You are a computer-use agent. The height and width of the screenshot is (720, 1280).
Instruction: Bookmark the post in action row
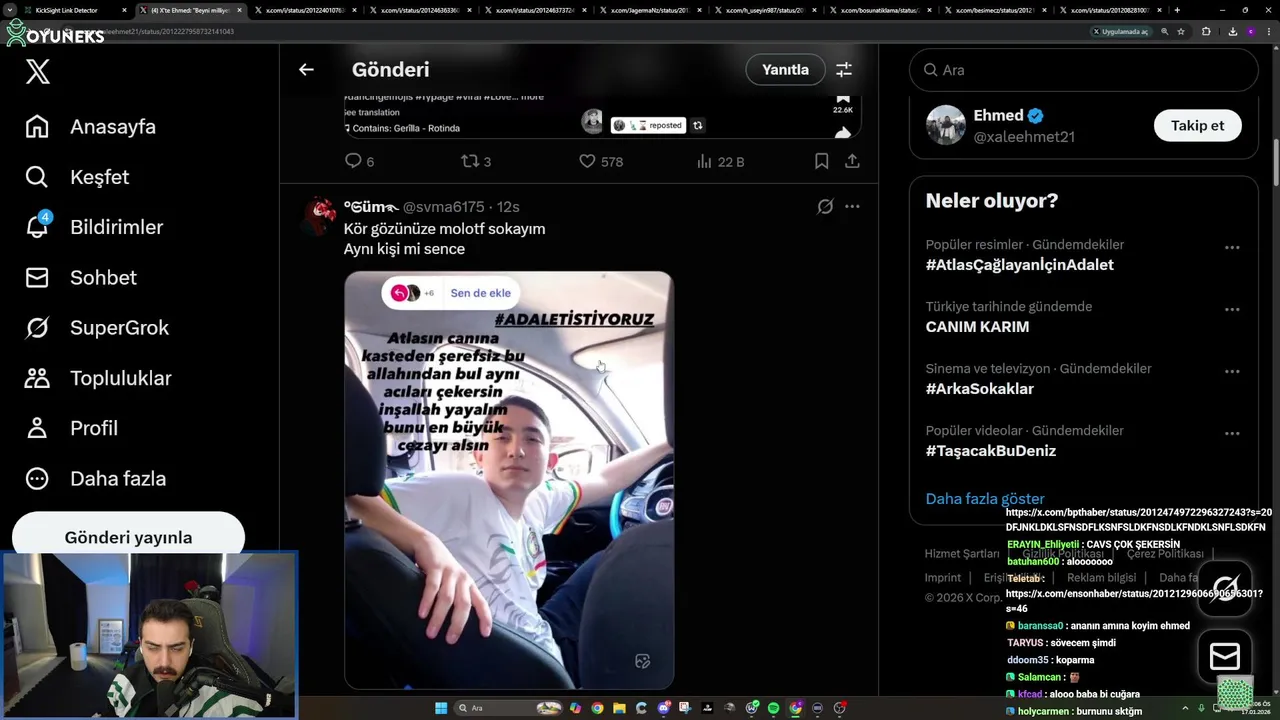[x=821, y=161]
